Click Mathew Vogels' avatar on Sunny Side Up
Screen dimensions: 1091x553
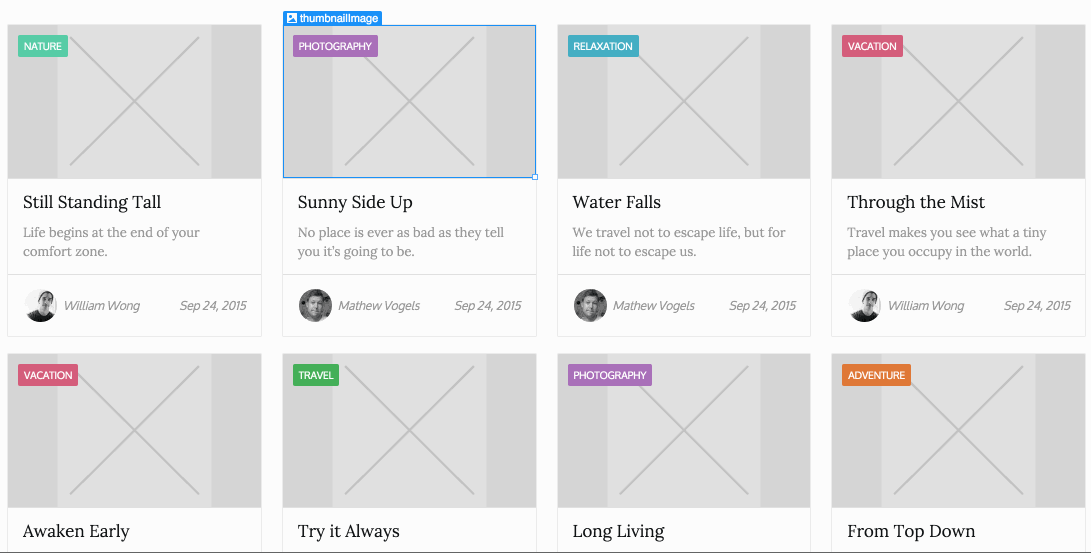315,305
